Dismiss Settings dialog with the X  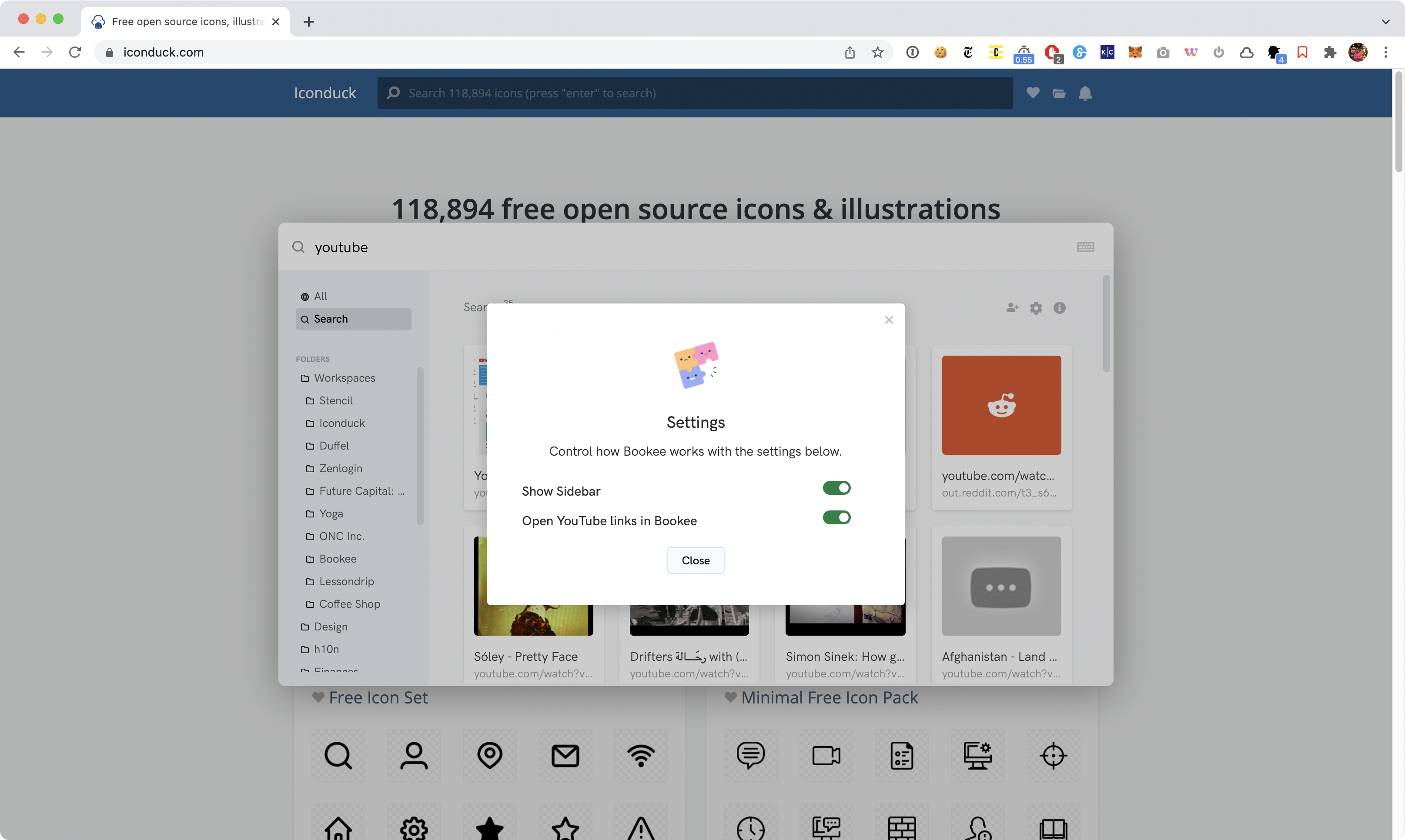click(x=889, y=320)
